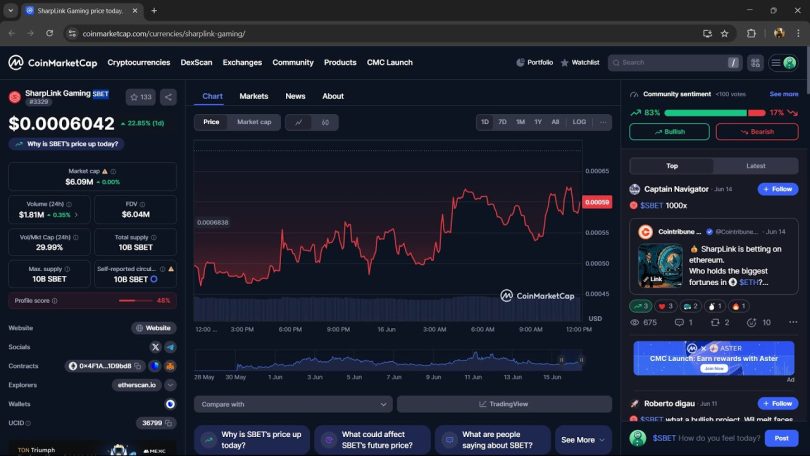Viewport: 810px width, 456px height.
Task: Open the Community menu
Action: click(293, 62)
